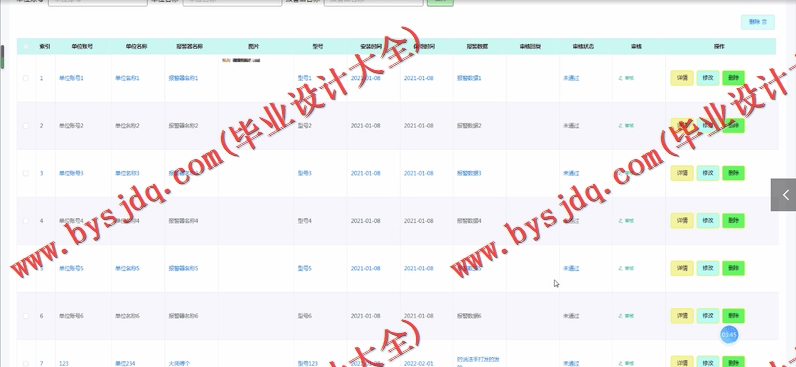The height and width of the screenshot is (367, 796).
Task: Open the 审核 review icon in row 4
Action: tap(626, 221)
